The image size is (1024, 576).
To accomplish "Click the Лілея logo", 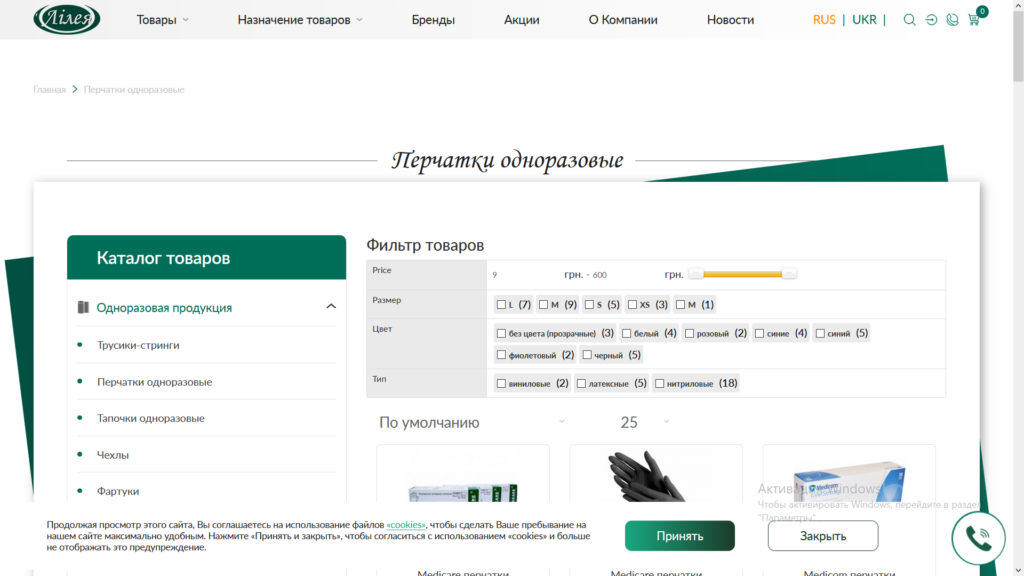I will click(x=67, y=18).
